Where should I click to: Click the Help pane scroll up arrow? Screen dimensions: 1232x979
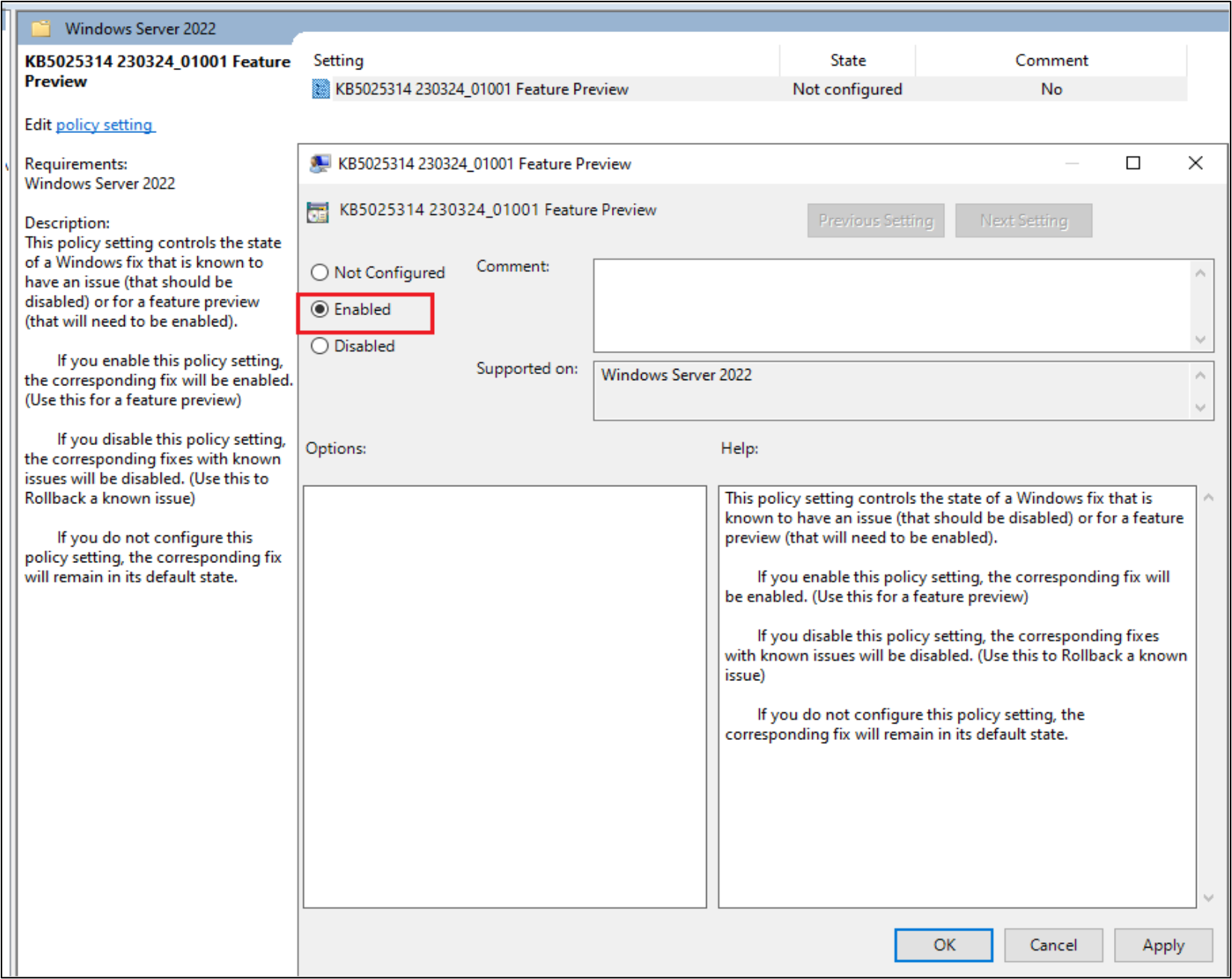point(1209,497)
